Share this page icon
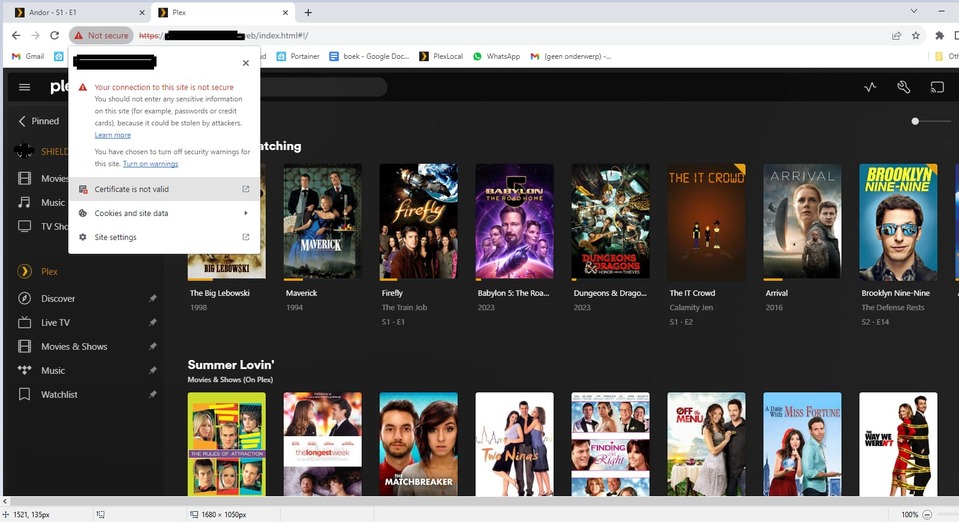The image size is (959, 522). (x=897, y=35)
